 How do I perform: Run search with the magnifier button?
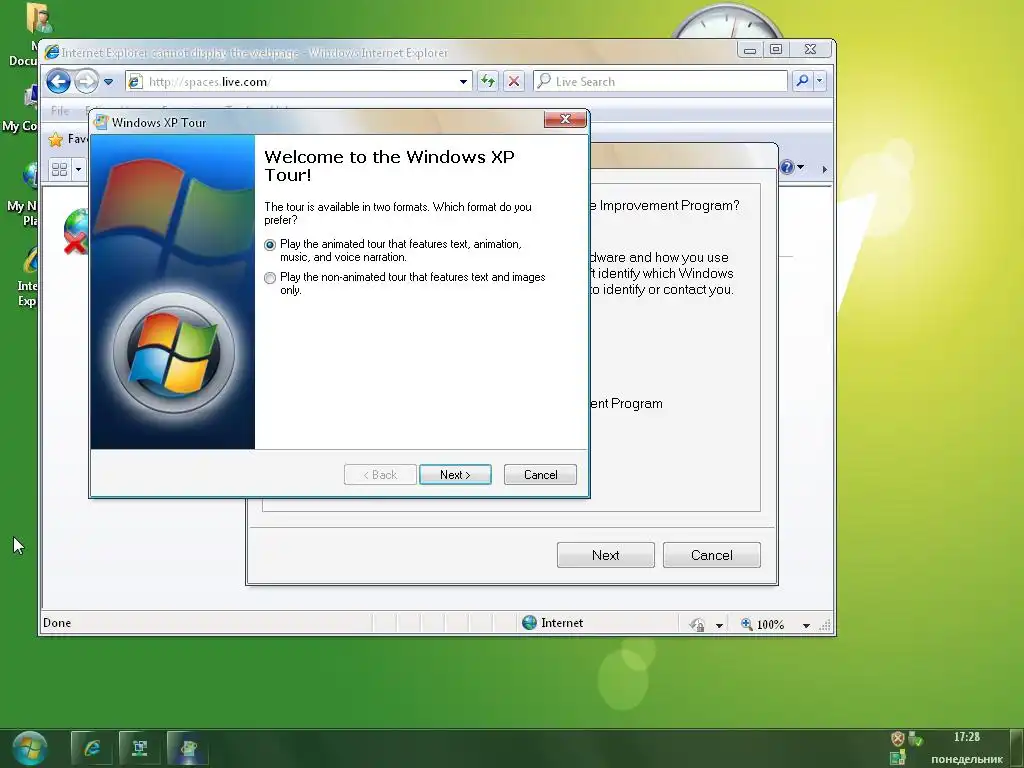pos(802,81)
